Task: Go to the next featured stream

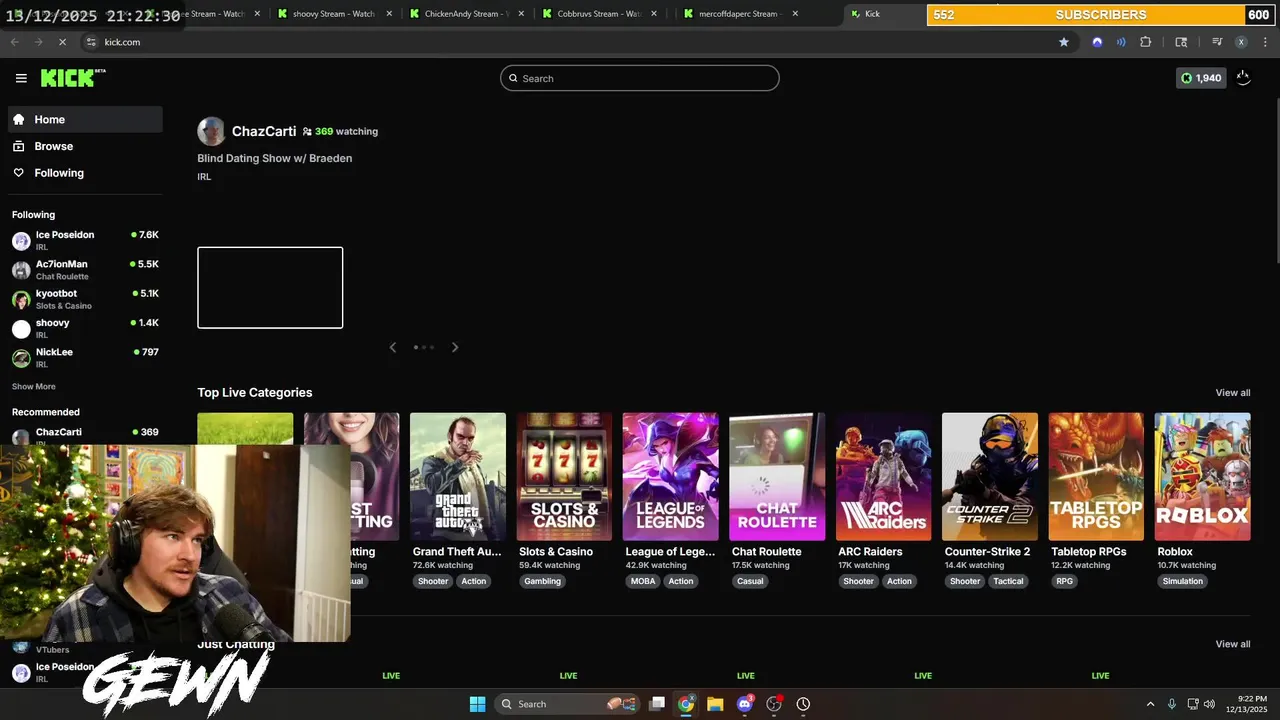Action: click(455, 347)
